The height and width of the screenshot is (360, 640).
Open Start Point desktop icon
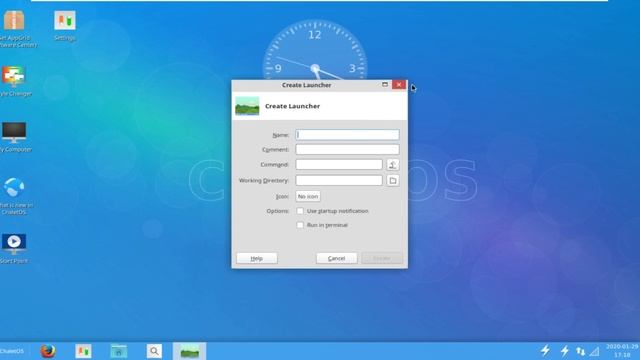point(14,248)
